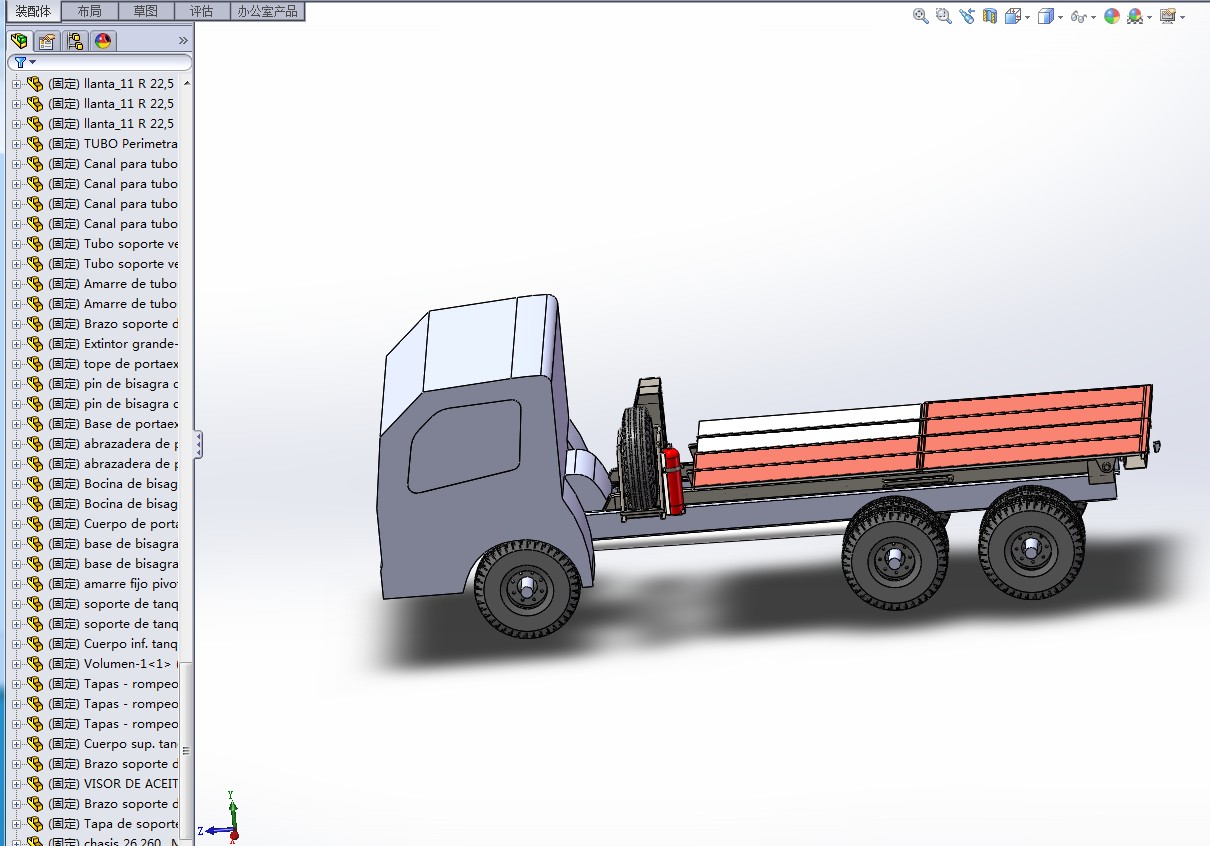Screen dimensions: 1210x846
Task: Show more manager tabs with the » chevron
Action: click(x=183, y=41)
